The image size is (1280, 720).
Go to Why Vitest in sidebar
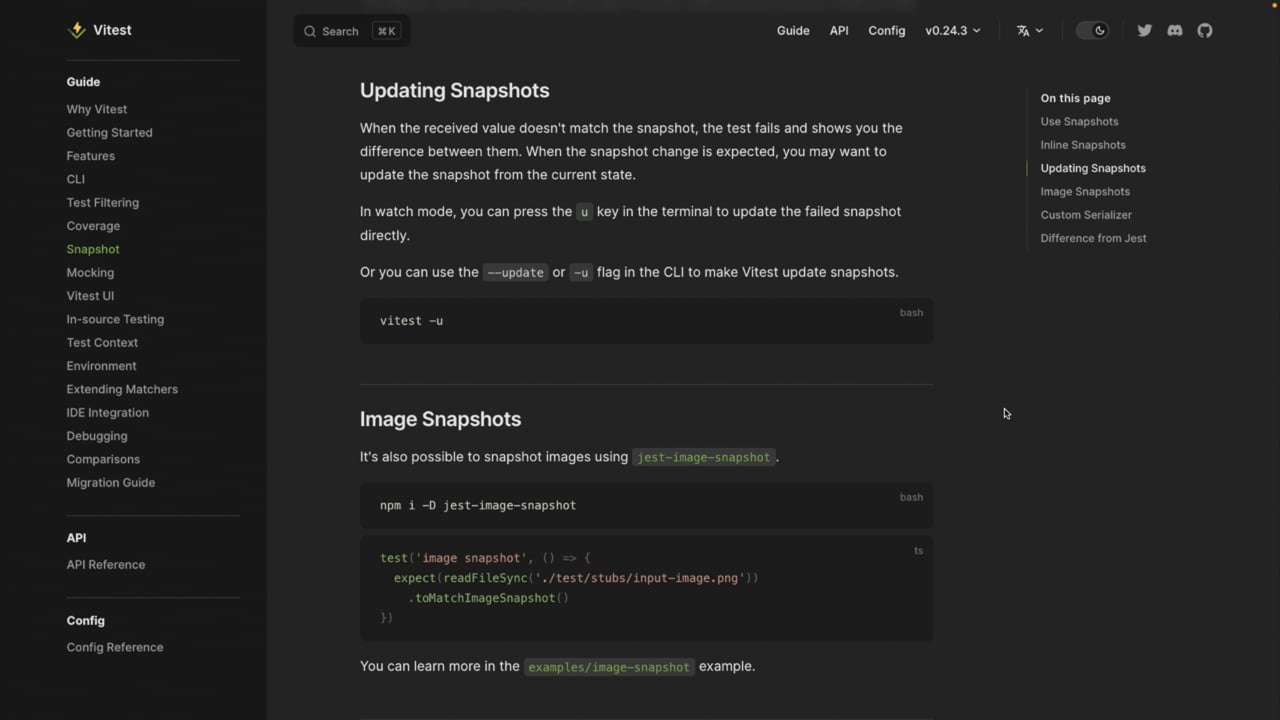(97, 109)
